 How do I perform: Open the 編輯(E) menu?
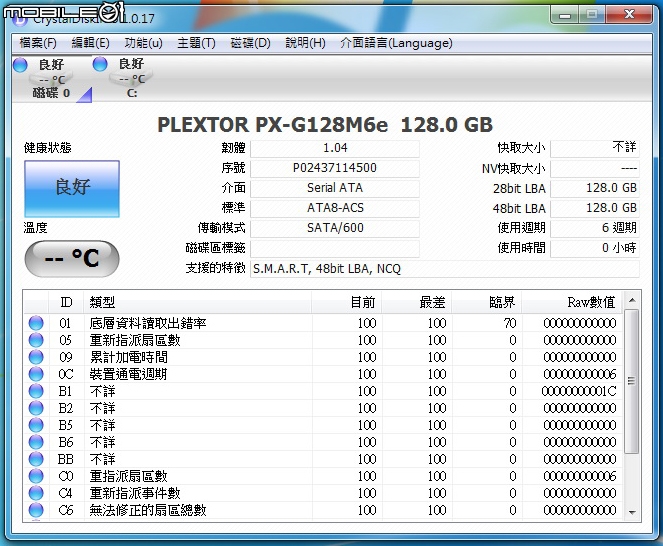(90, 43)
